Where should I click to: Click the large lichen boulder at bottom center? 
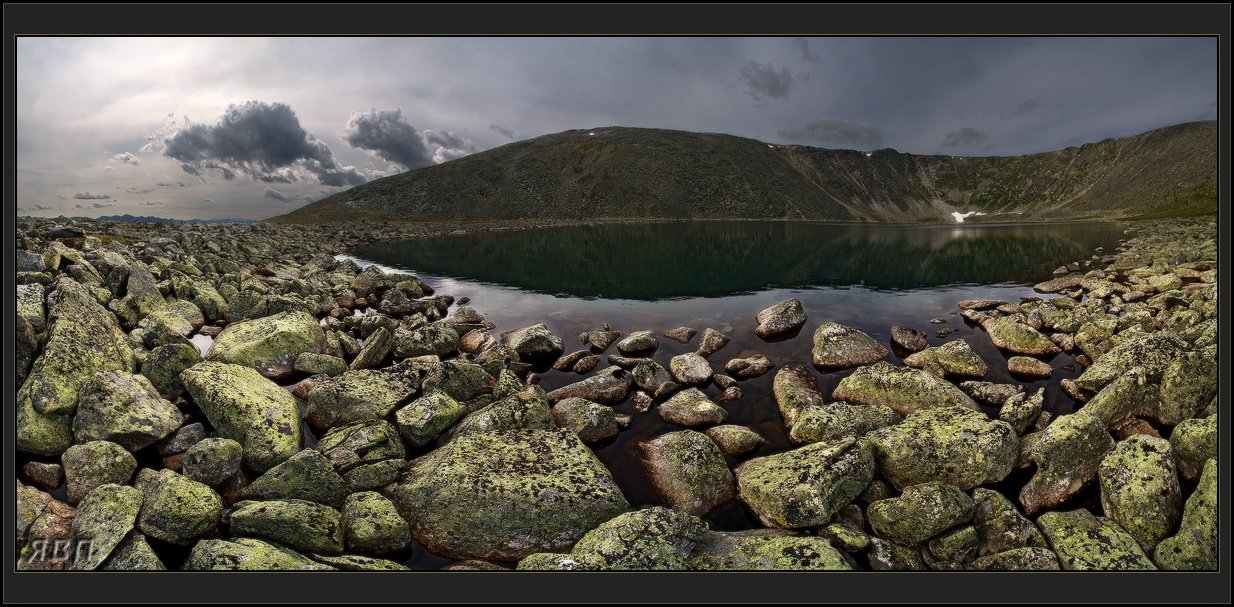point(508,490)
